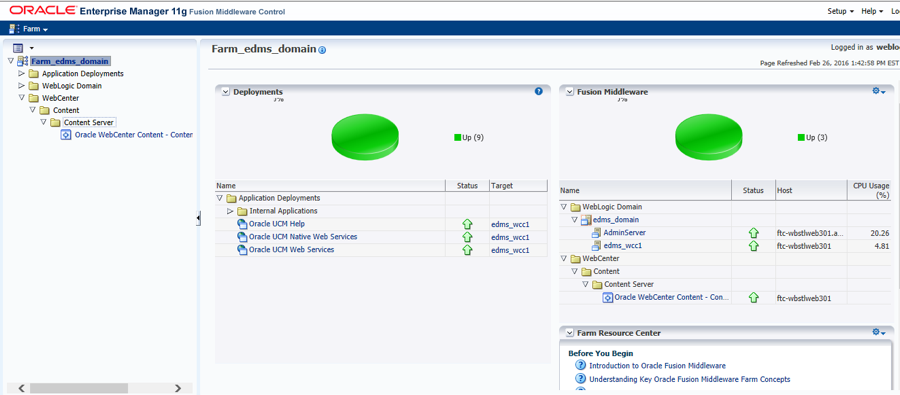Click Oracle UCM Help application icon
The image size is (900, 395).
click(x=242, y=224)
